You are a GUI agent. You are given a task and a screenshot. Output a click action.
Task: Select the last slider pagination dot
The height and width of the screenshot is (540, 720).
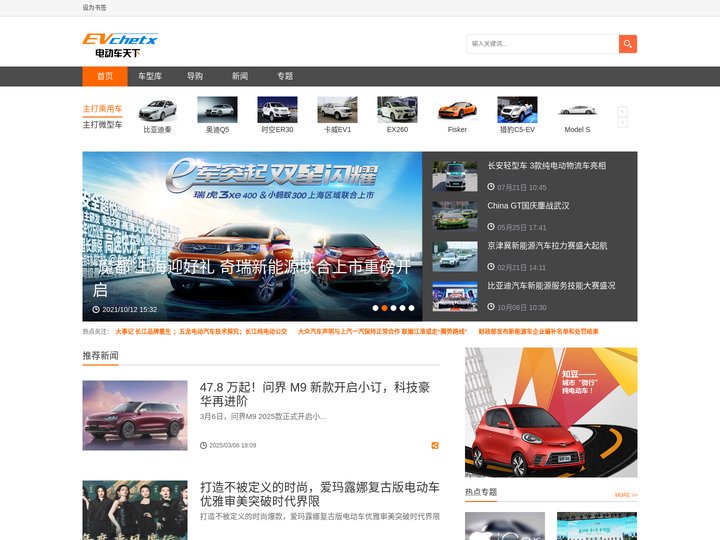coord(411,308)
